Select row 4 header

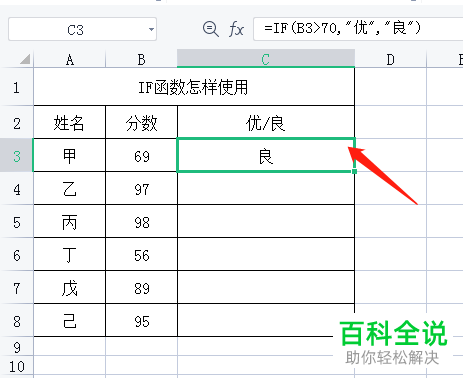[x=16, y=189]
